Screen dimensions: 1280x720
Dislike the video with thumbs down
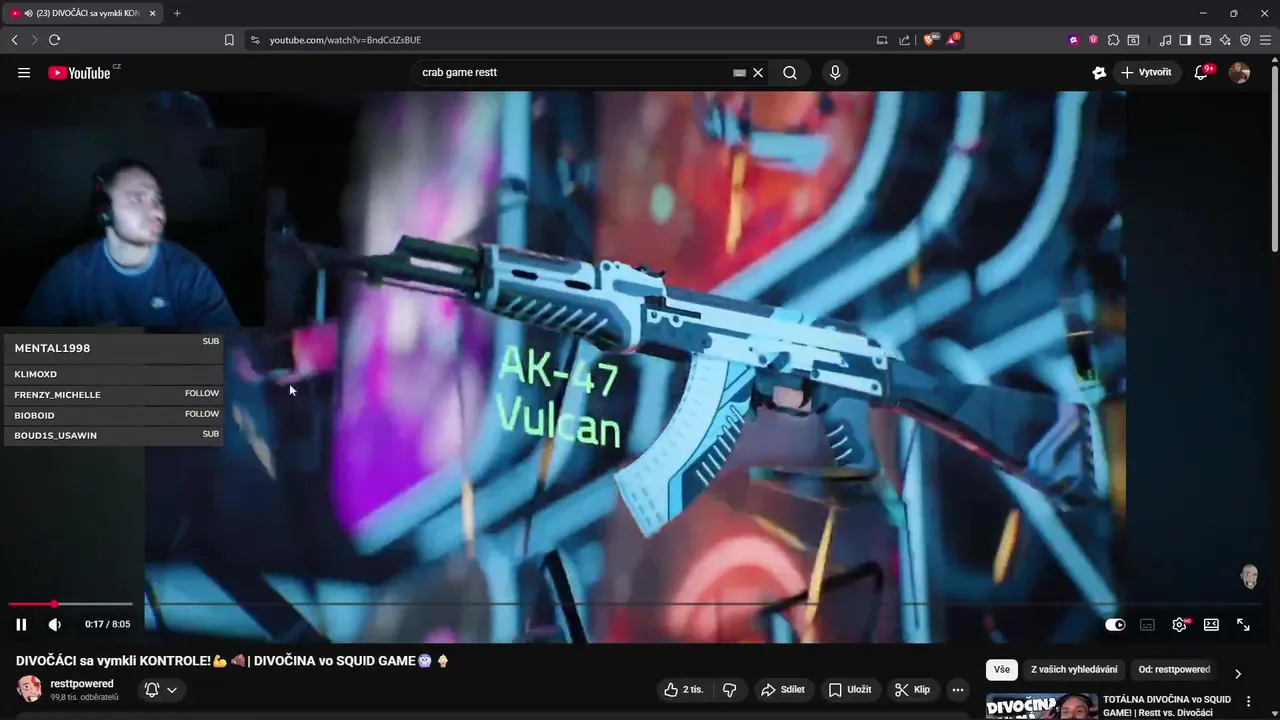tap(730, 689)
